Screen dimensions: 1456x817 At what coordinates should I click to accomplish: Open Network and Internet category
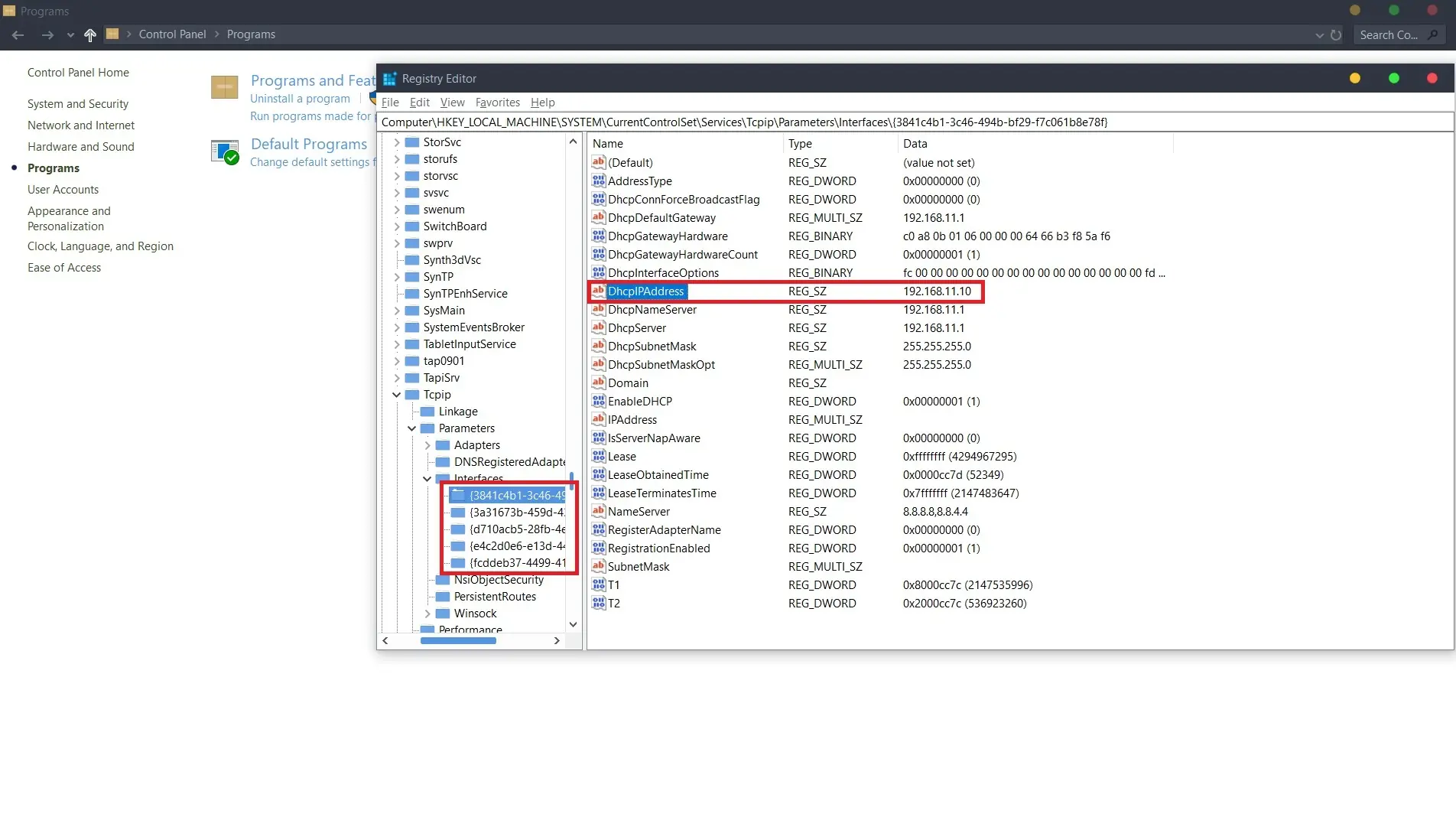point(81,125)
